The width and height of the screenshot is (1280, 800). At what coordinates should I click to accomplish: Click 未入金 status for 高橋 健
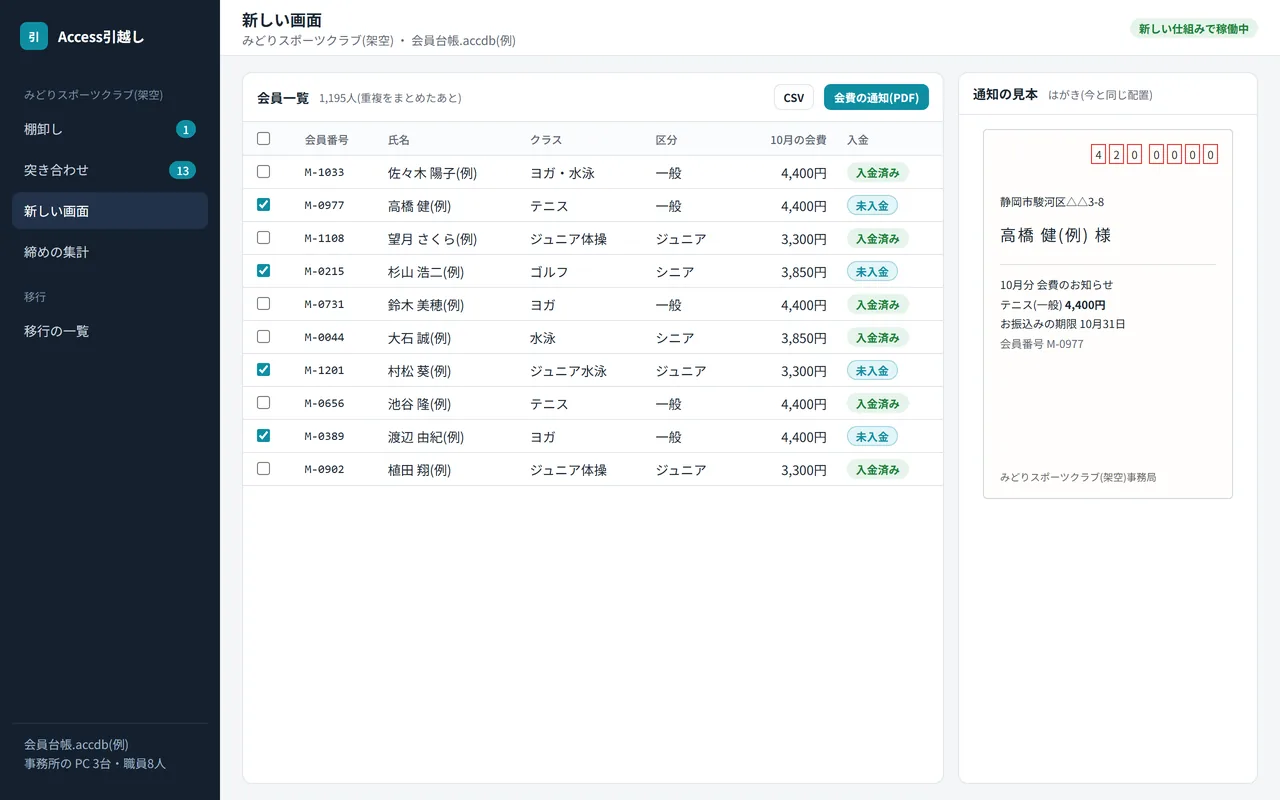[x=872, y=205]
